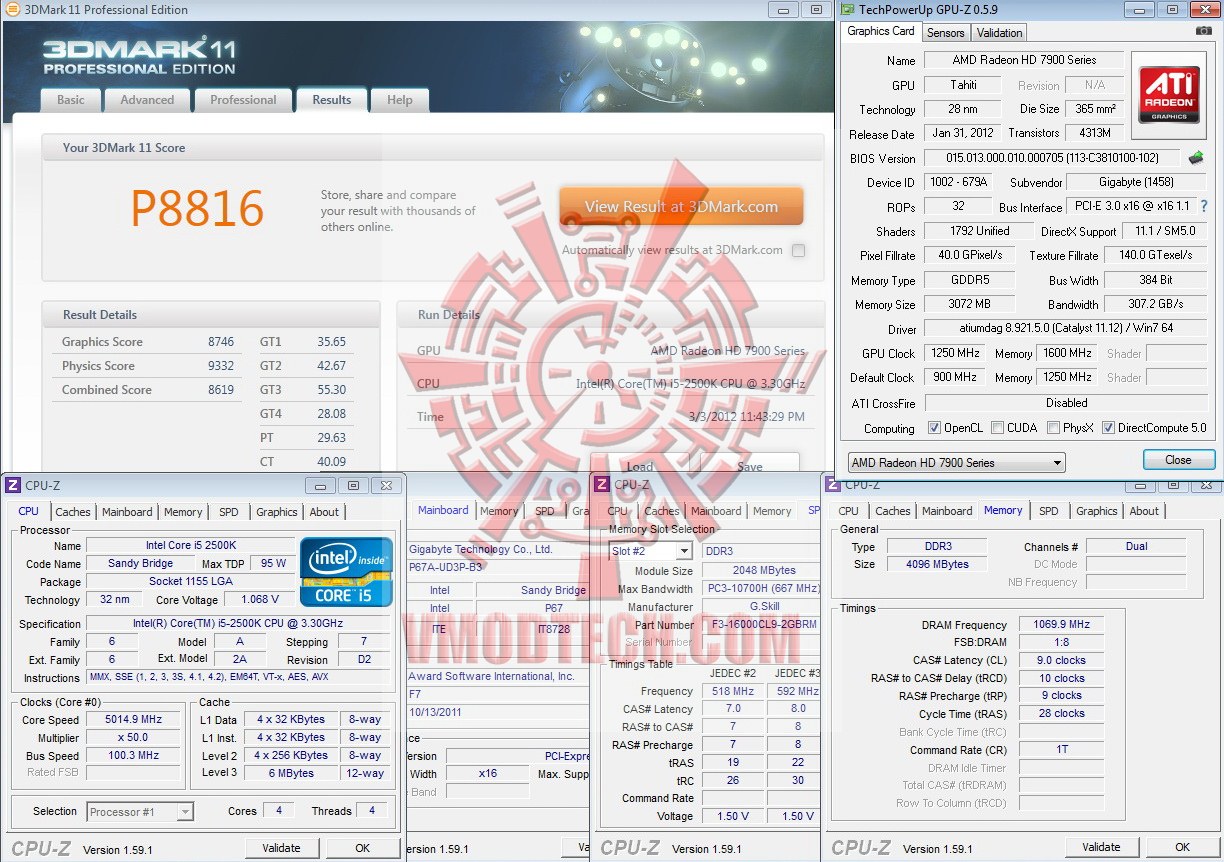Open Caches tab in the CPU-Z Processor window
Image resolution: width=1224 pixels, height=862 pixels.
pyautogui.click(x=72, y=512)
